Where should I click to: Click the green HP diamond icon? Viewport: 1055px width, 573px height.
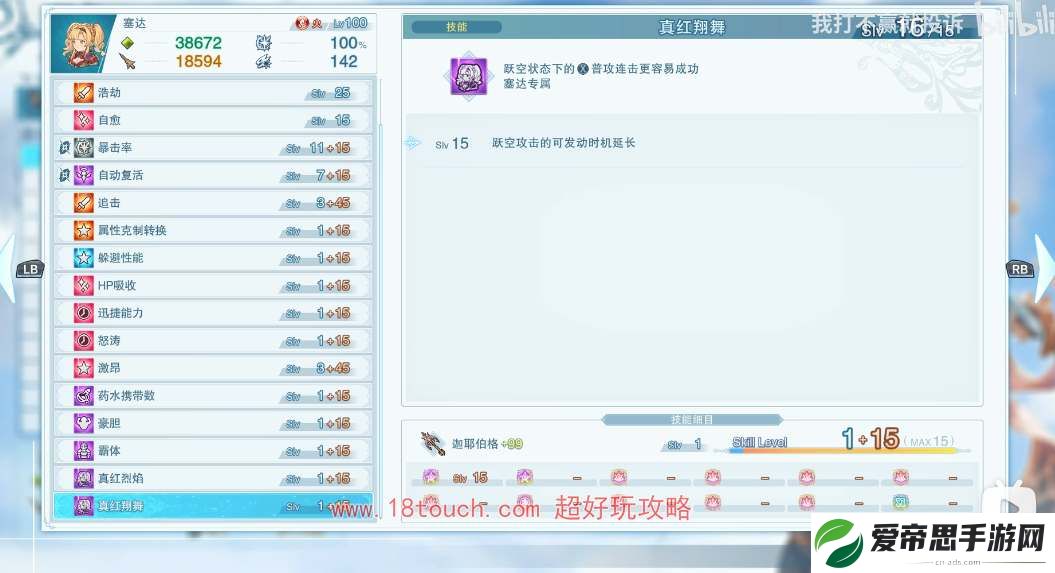click(x=127, y=43)
